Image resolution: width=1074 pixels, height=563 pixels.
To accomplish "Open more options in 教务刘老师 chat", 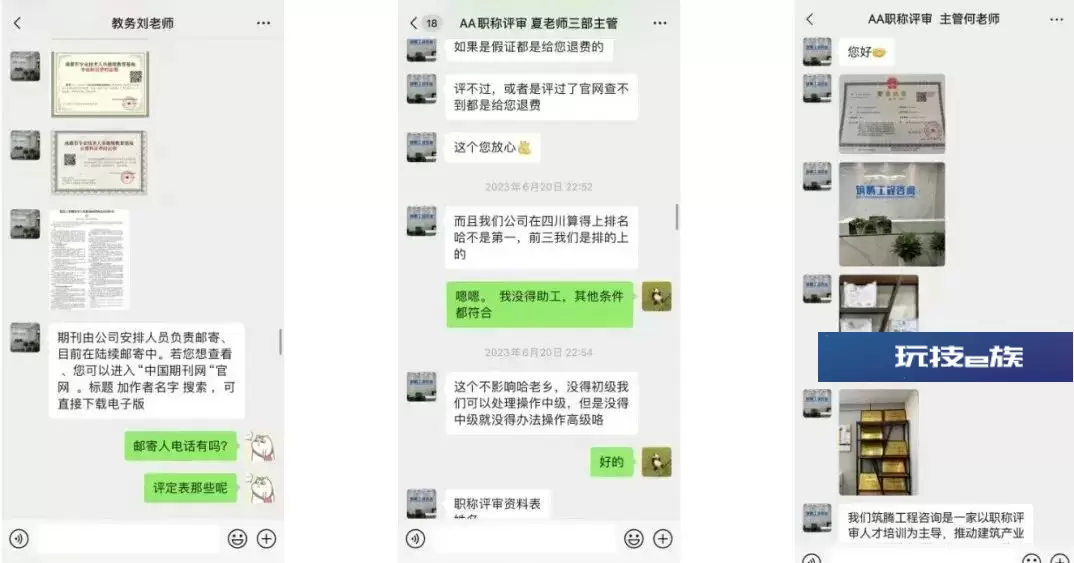I will pos(264,23).
